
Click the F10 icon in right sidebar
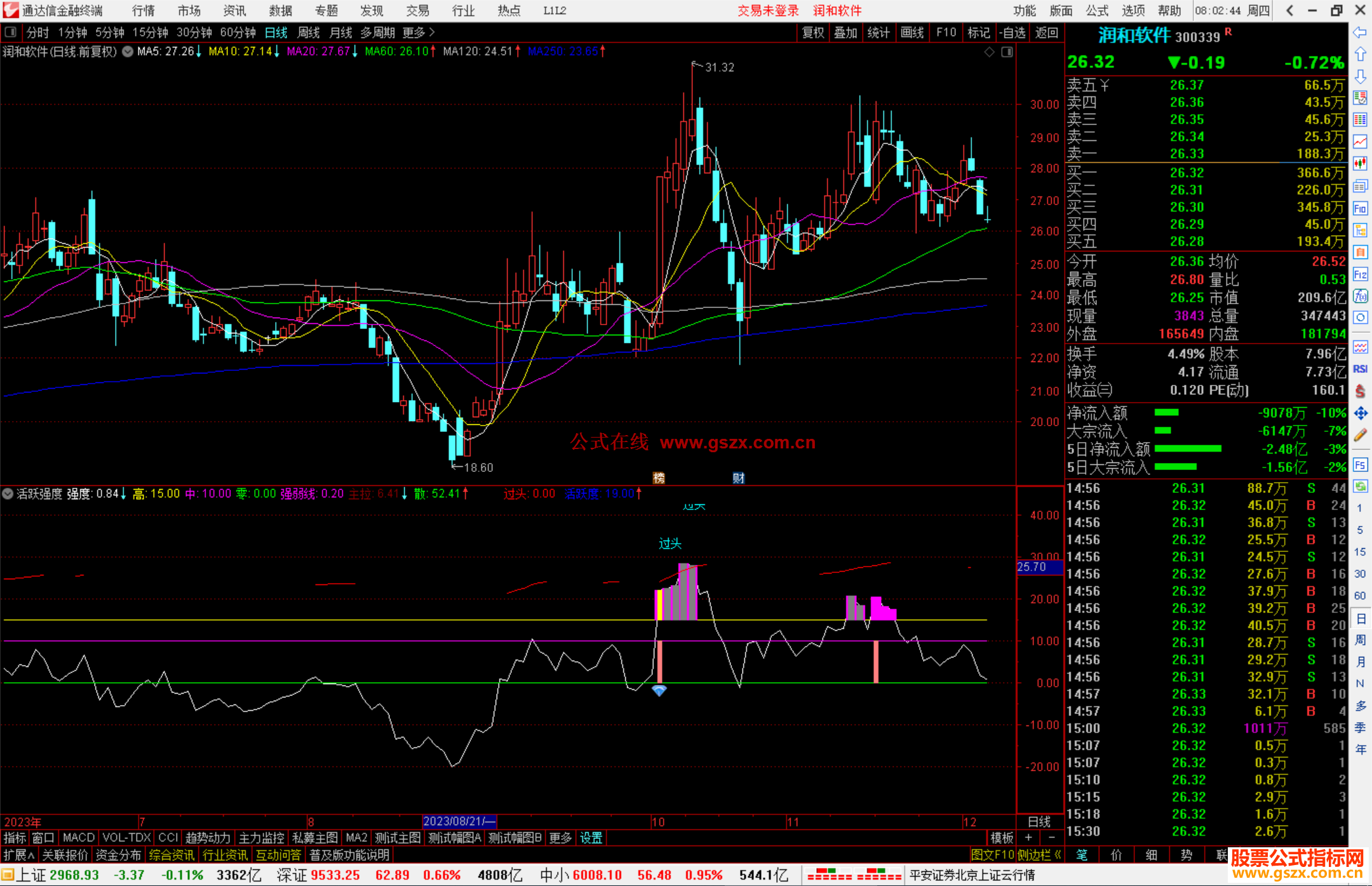pos(1360,208)
